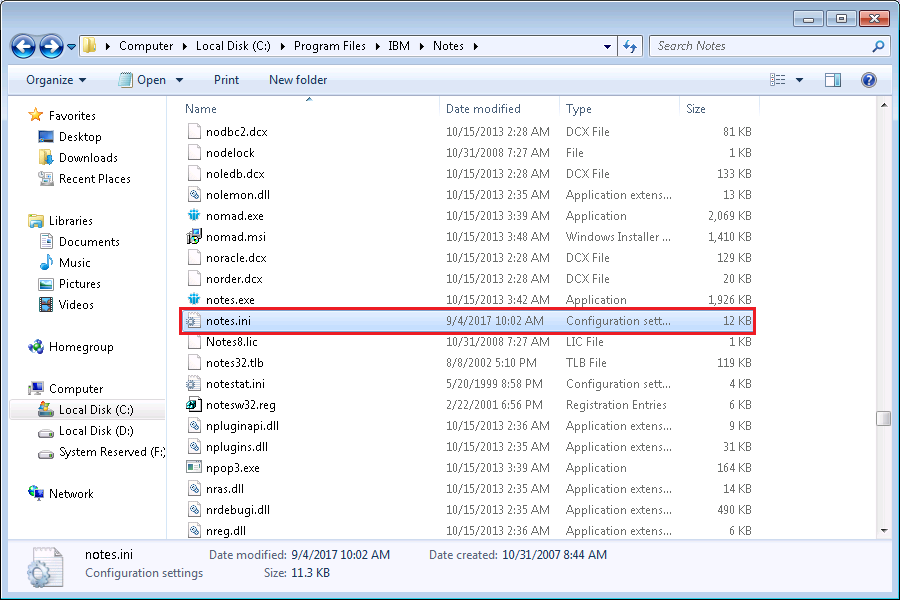Select the notes.exe application icon
The height and width of the screenshot is (600, 903).
pyautogui.click(x=194, y=299)
